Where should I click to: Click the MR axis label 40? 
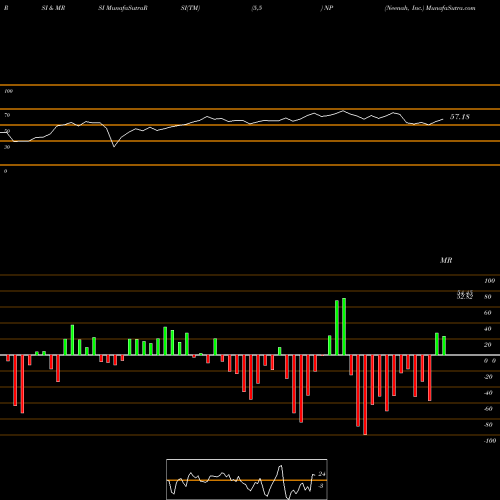(488, 329)
